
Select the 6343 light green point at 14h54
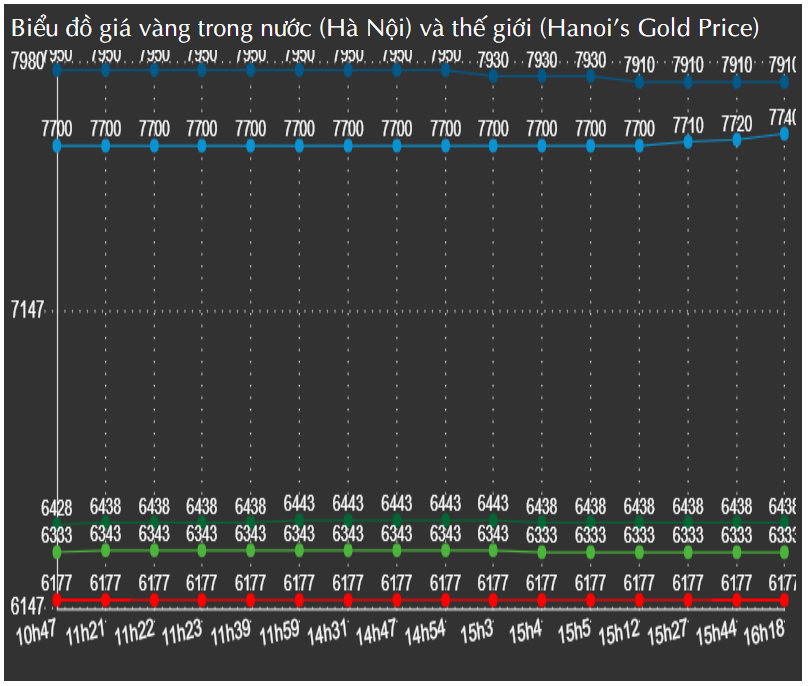(x=445, y=550)
